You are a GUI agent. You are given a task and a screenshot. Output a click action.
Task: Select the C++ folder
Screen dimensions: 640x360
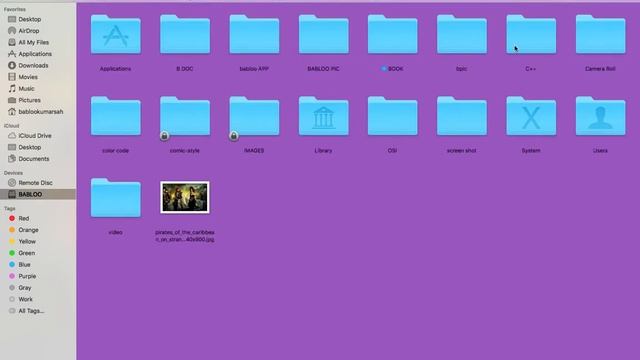click(531, 35)
